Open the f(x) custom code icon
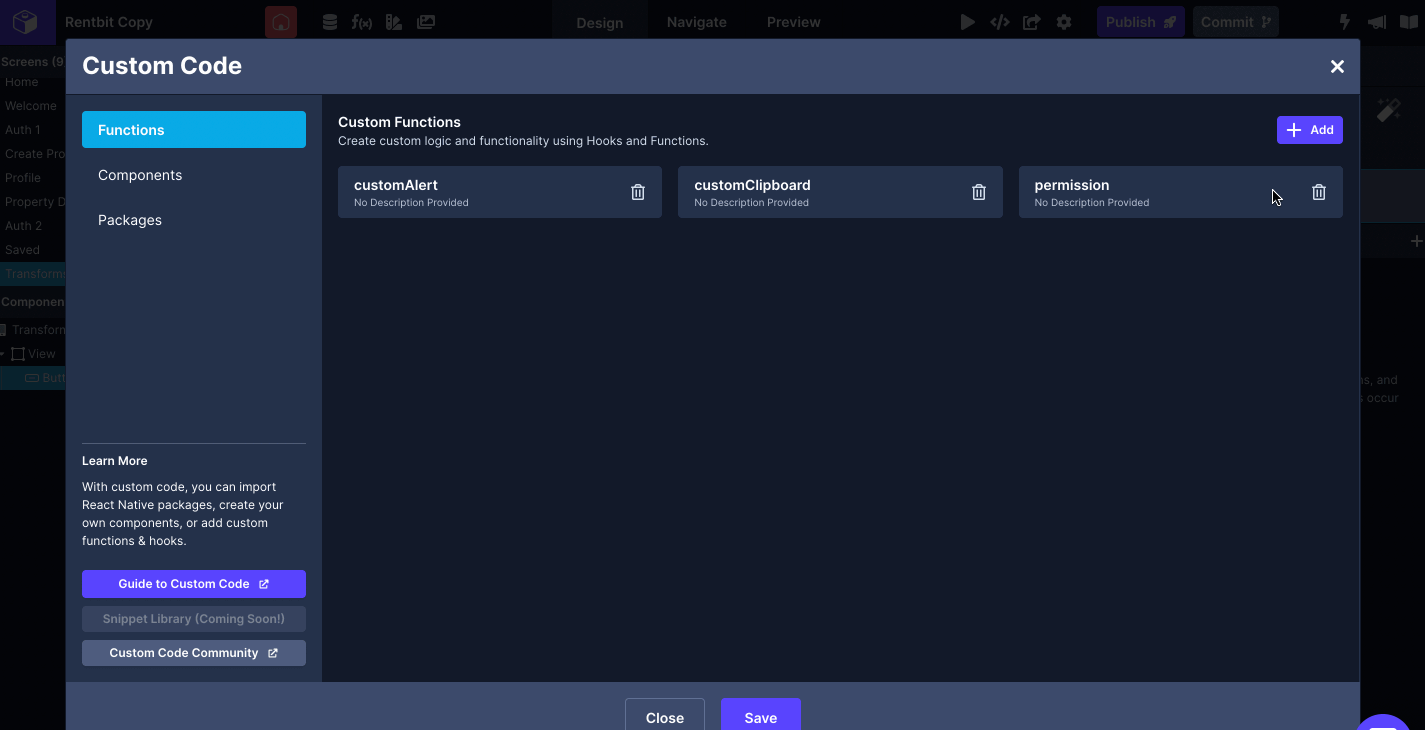1425x730 pixels. coord(362,22)
